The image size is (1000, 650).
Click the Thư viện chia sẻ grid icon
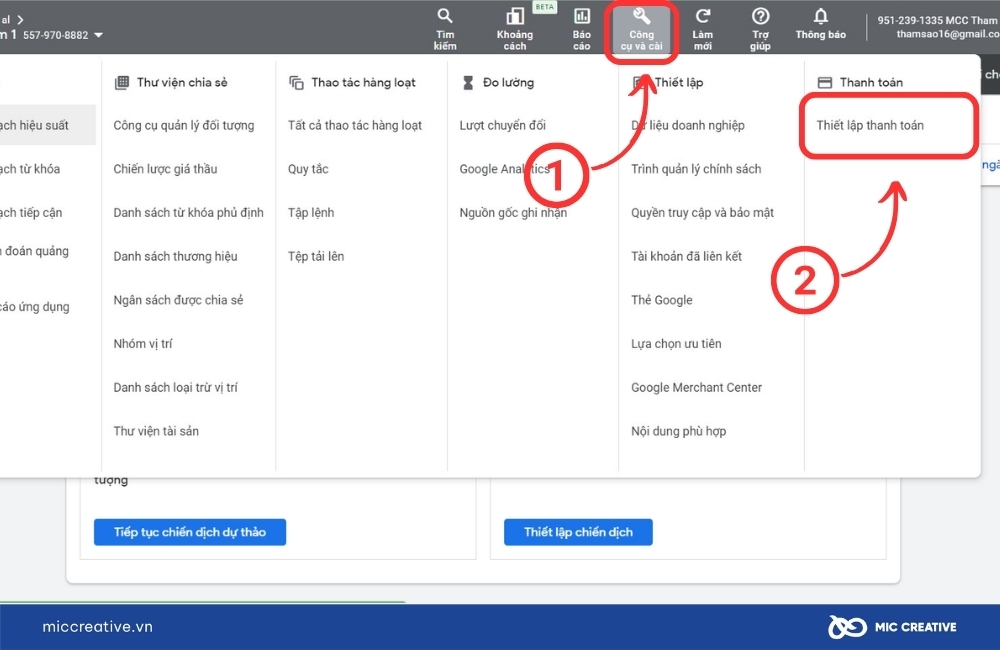[x=121, y=82]
